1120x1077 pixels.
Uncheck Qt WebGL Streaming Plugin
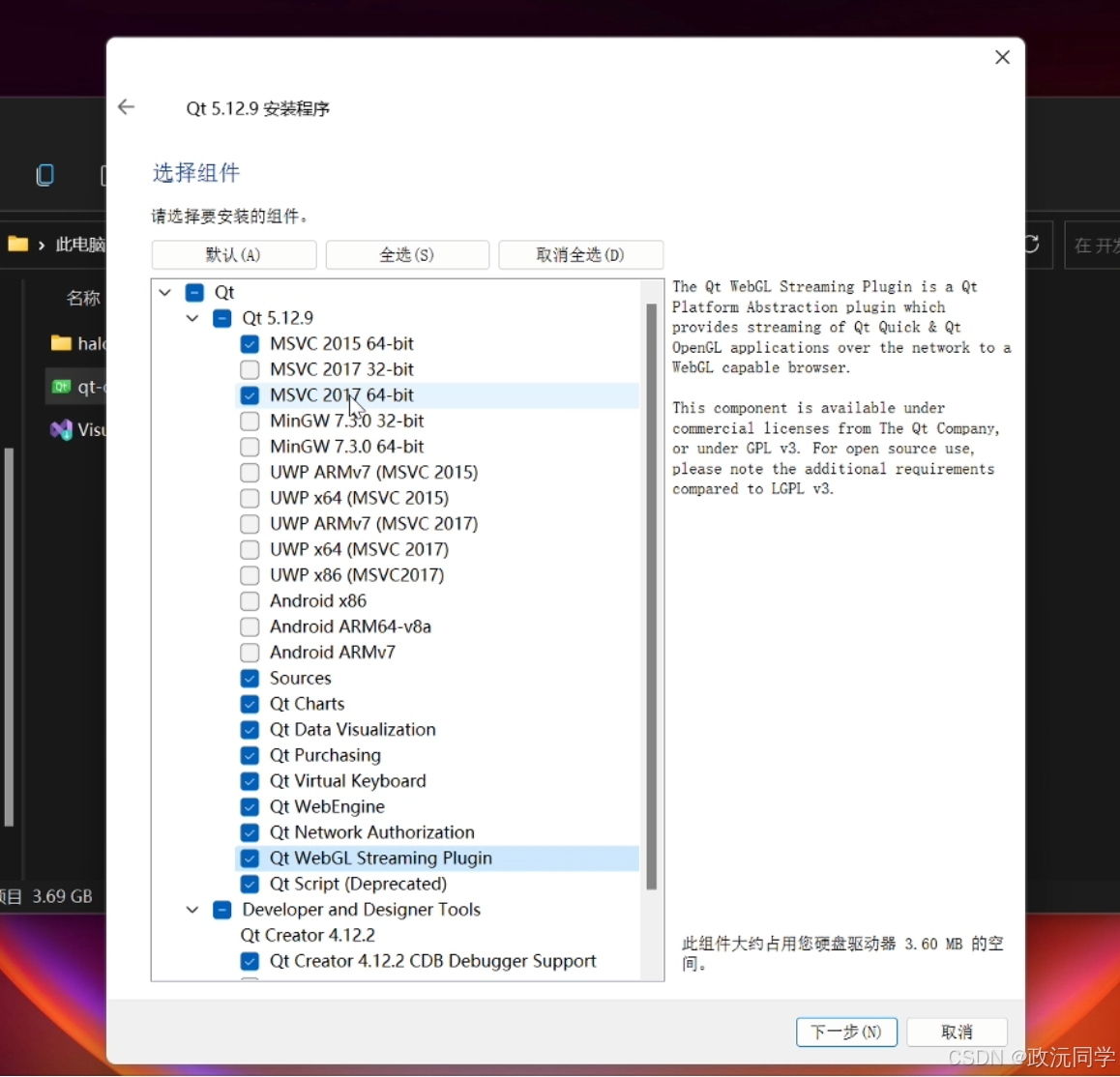[250, 858]
